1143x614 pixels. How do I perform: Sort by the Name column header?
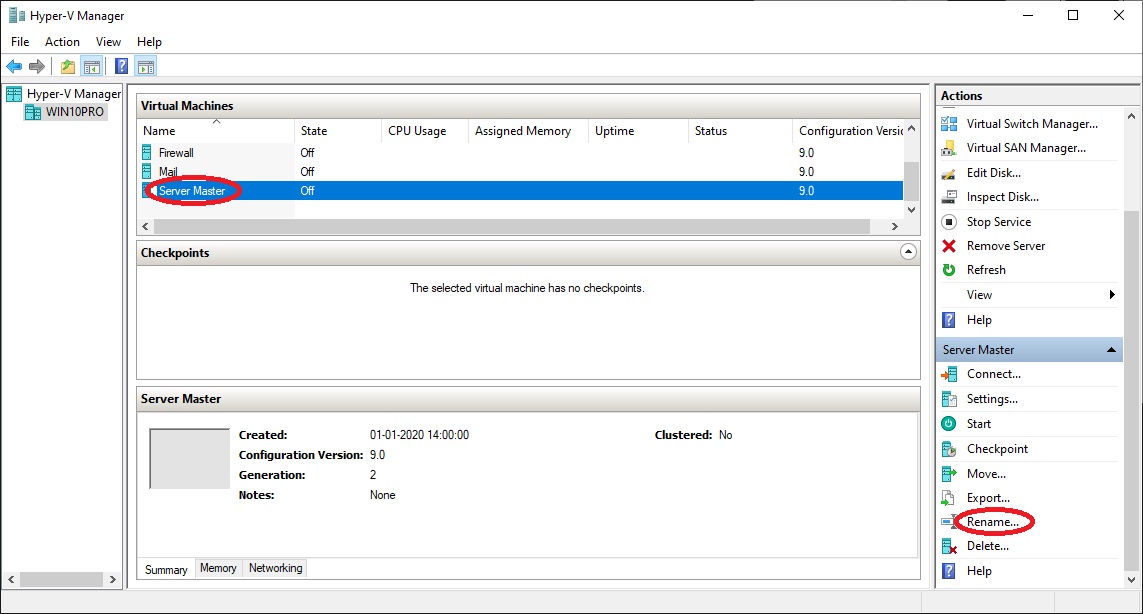pos(216,131)
